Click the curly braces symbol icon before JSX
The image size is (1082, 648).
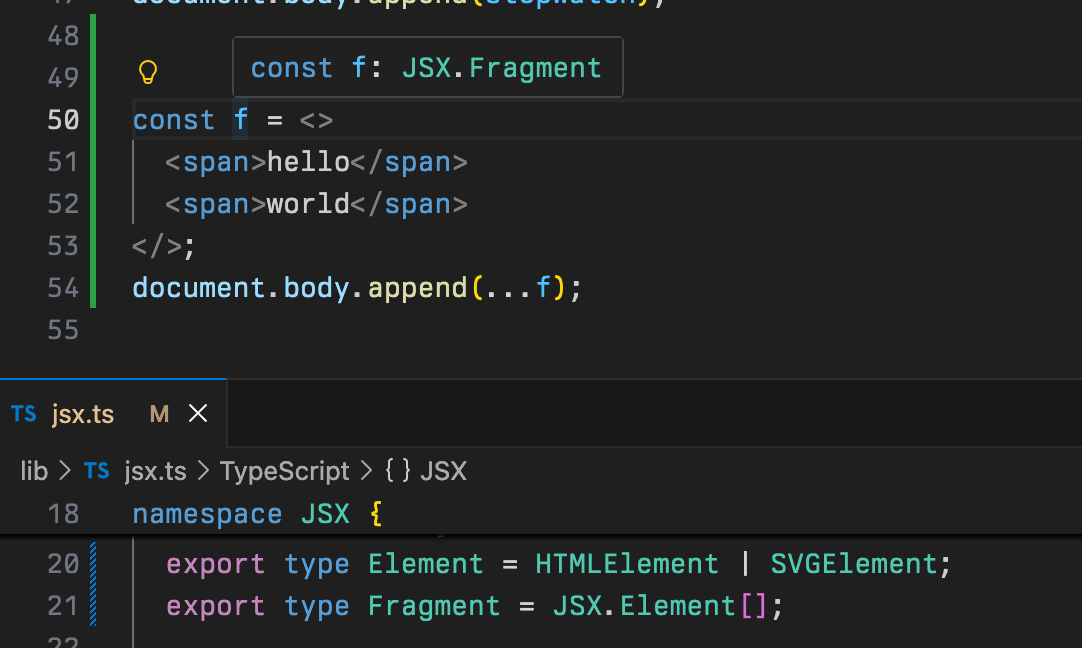click(398, 471)
